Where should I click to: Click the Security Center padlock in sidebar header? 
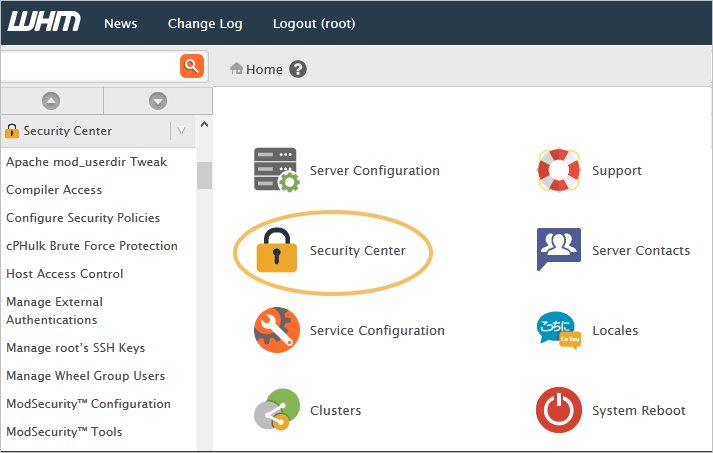point(12,131)
